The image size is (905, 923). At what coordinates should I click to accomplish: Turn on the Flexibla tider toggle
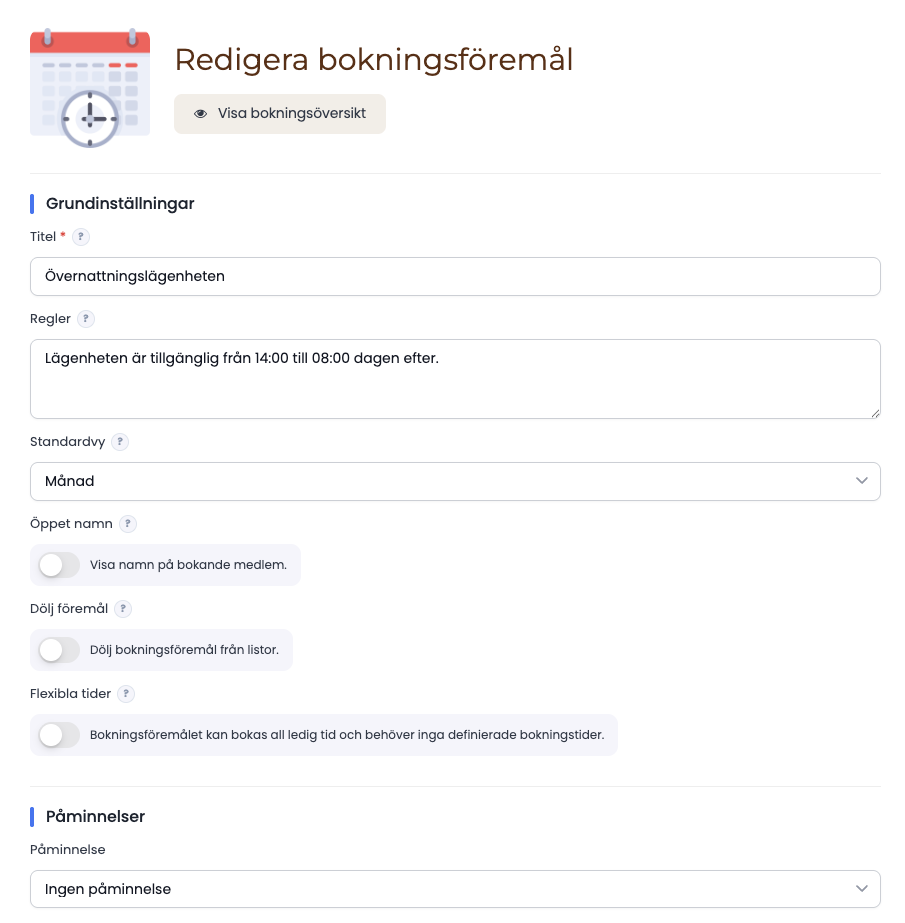tap(59, 735)
